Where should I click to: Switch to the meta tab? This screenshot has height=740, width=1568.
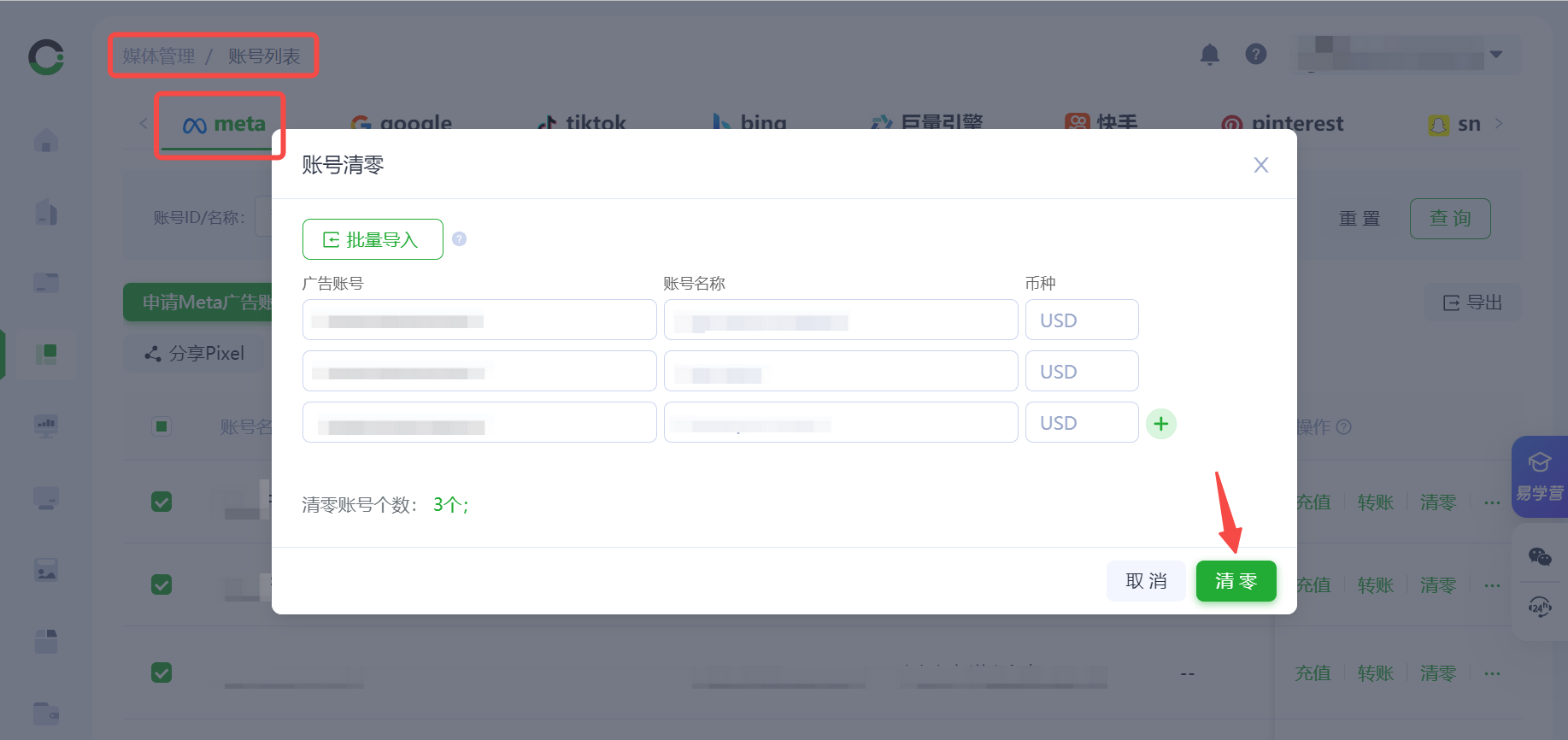224,125
